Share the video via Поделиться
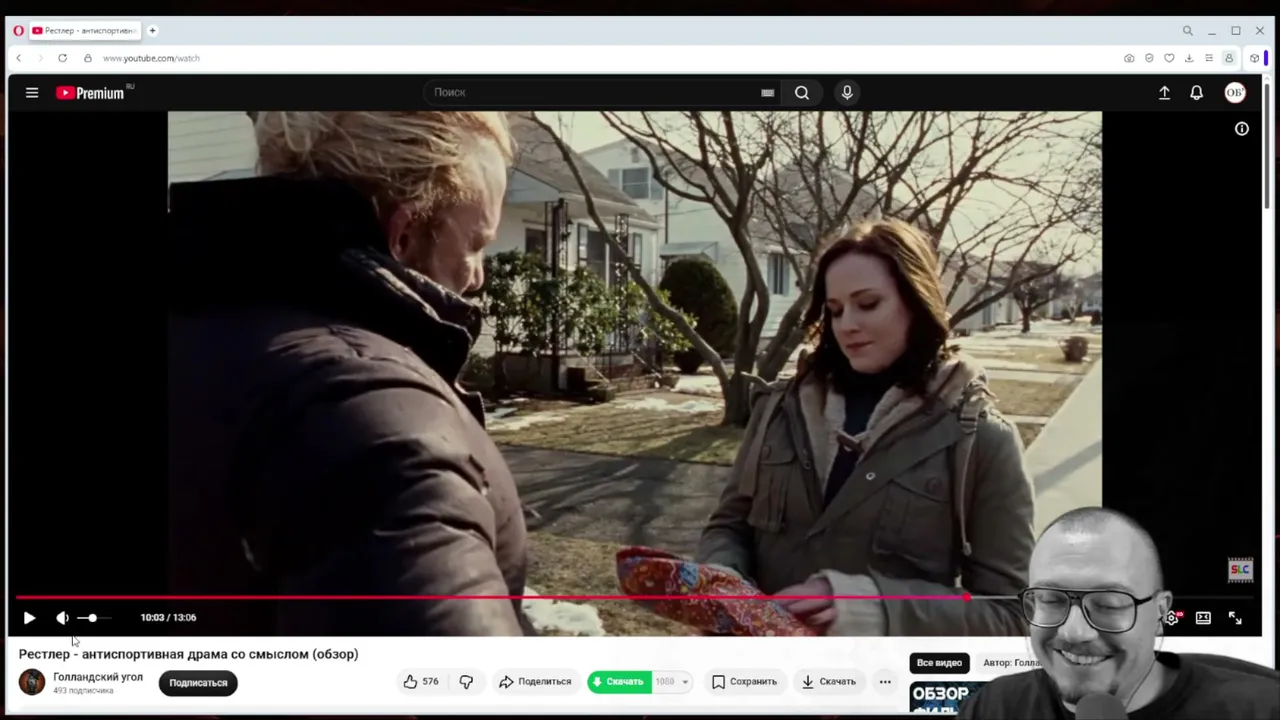This screenshot has height=720, width=1280. coord(535,682)
